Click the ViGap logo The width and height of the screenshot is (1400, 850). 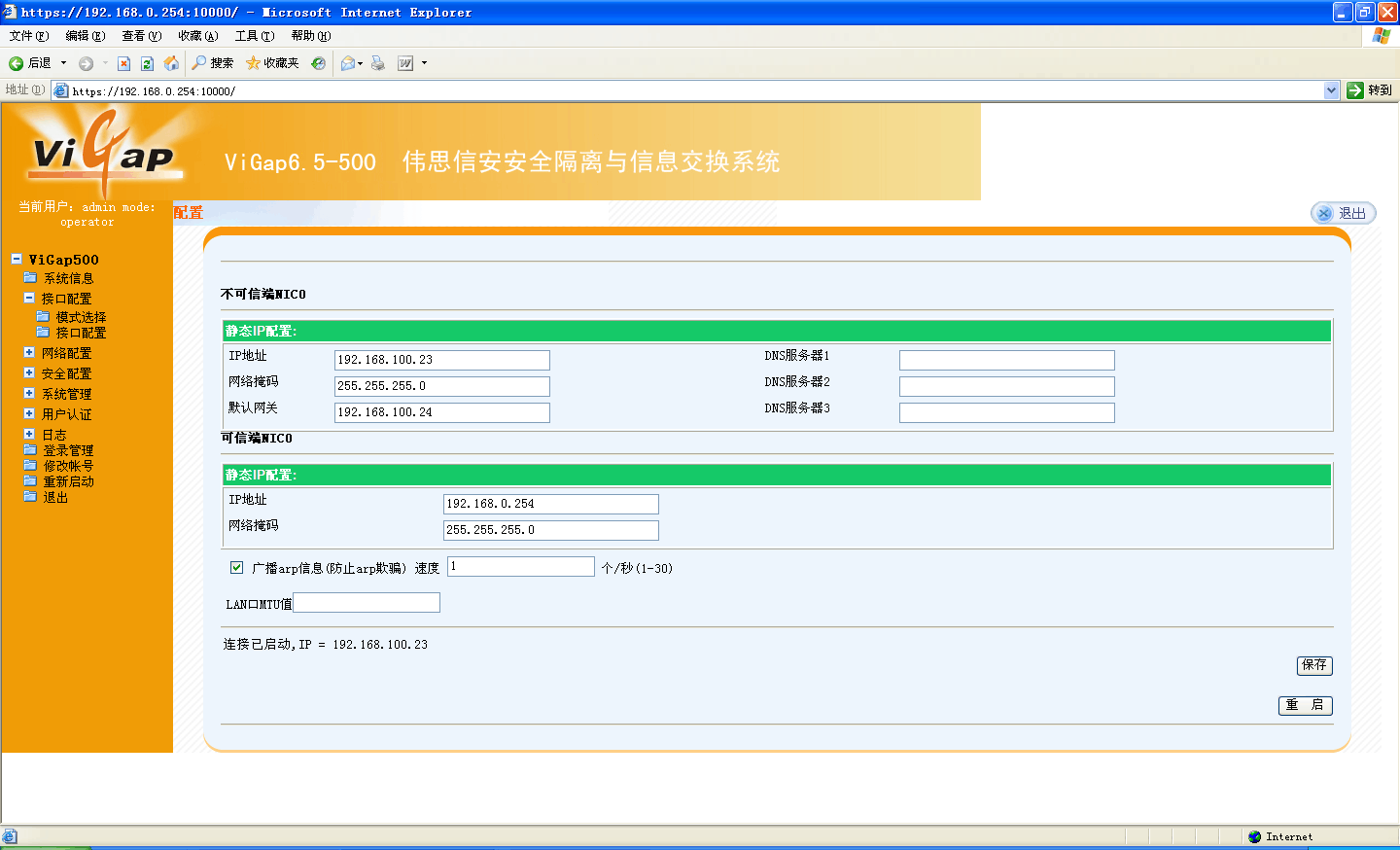[102, 154]
